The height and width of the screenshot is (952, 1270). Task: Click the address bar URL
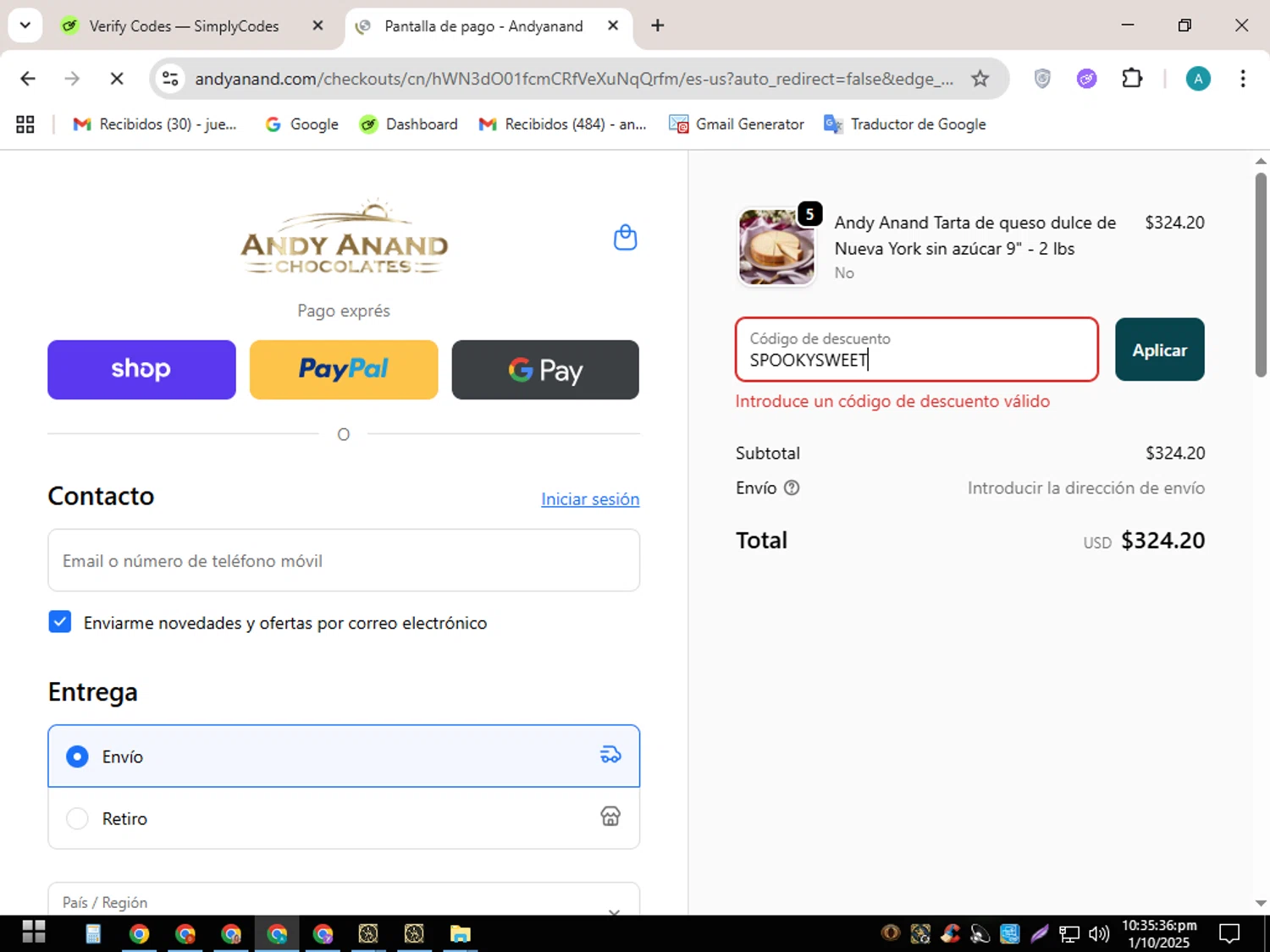click(574, 79)
